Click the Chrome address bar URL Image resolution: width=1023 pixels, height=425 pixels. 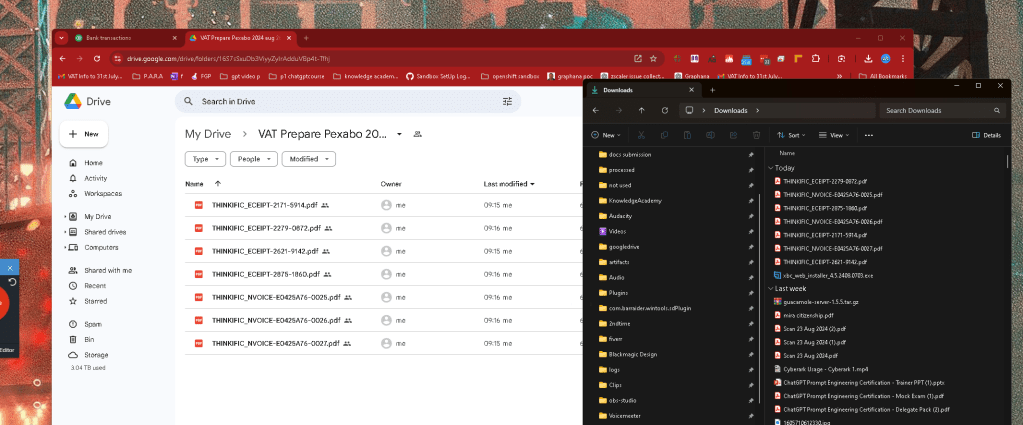point(228,59)
